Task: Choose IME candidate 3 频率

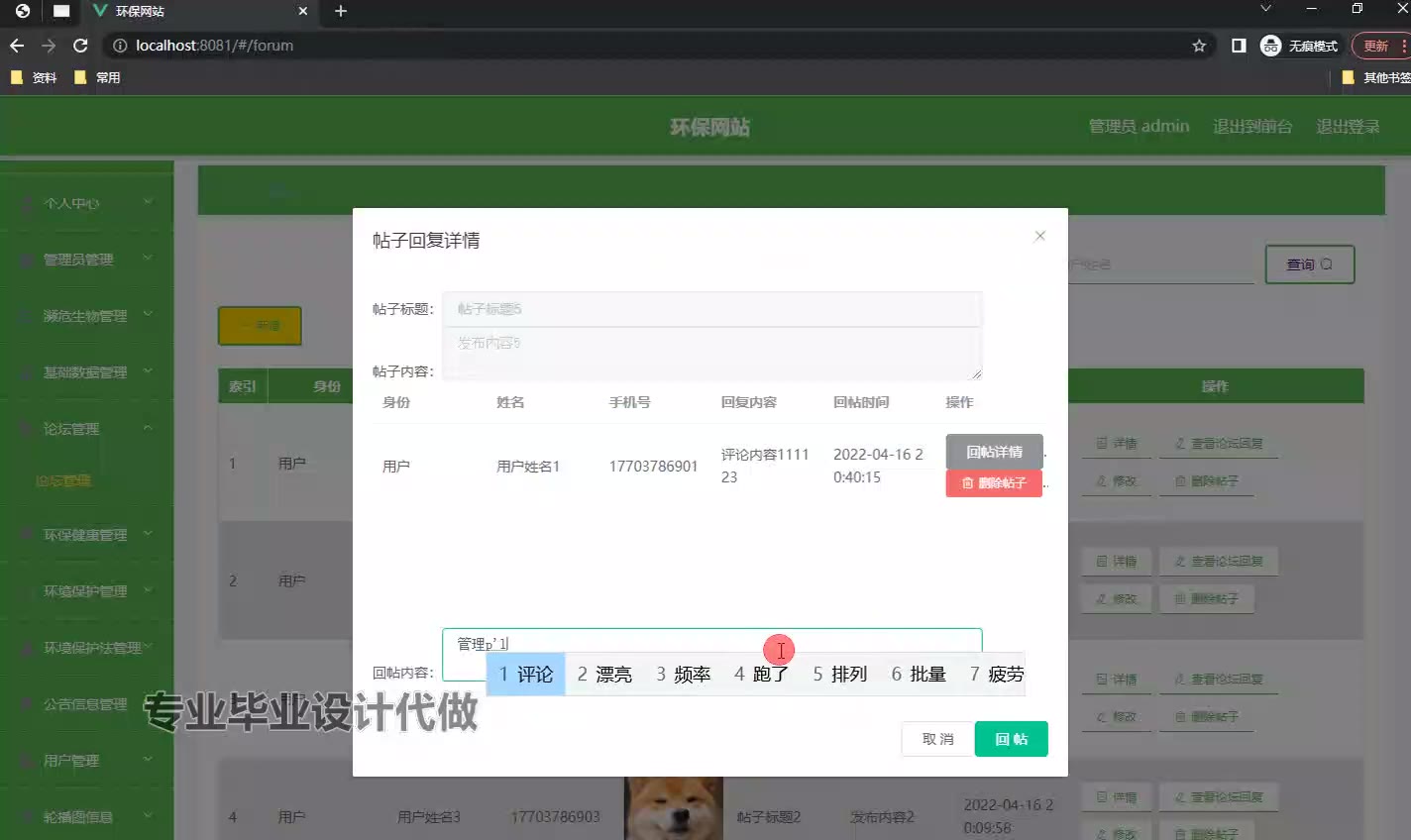Action: (684, 675)
